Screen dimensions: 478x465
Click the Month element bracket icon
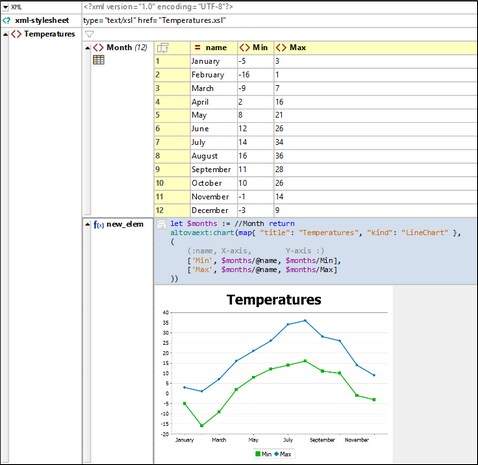coord(98,48)
